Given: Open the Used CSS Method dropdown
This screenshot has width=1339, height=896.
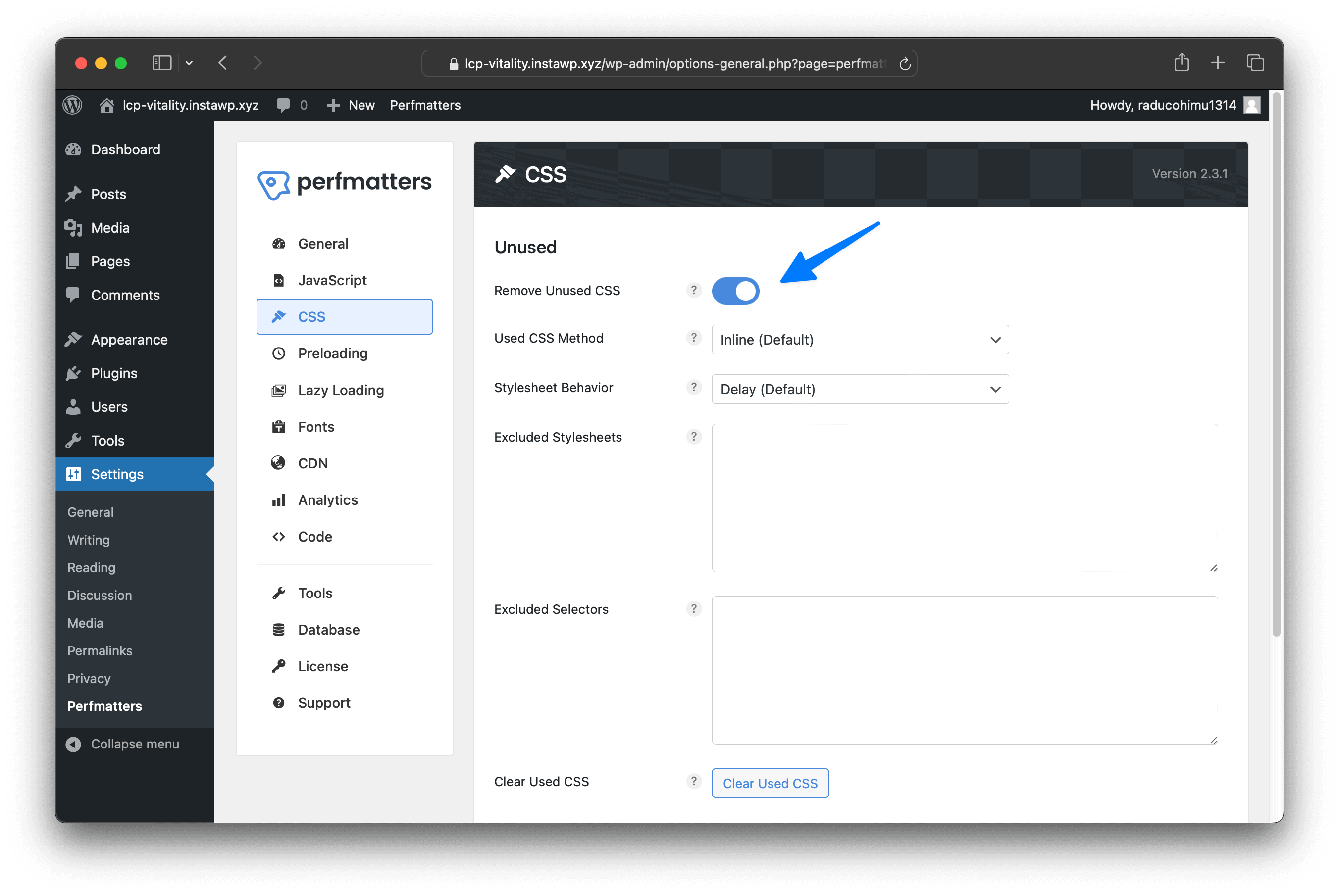Looking at the screenshot, I should [x=860, y=340].
